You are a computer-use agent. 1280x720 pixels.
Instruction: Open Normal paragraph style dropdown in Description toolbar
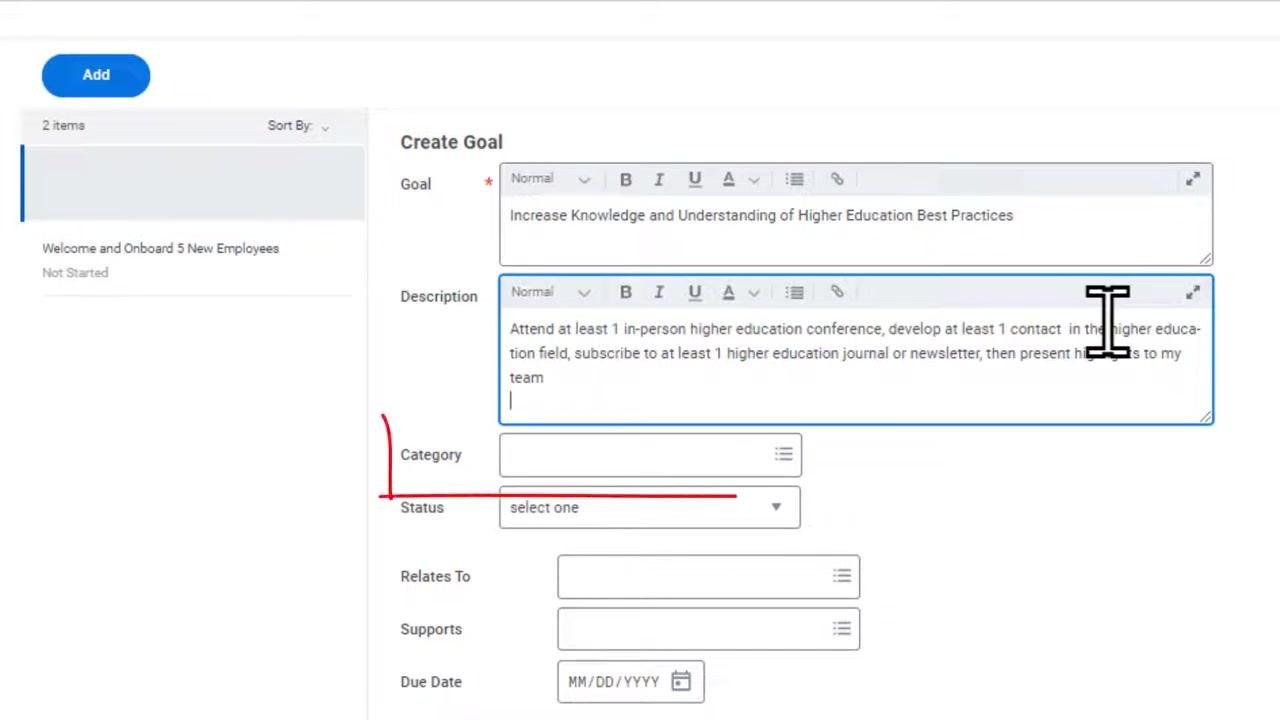550,292
